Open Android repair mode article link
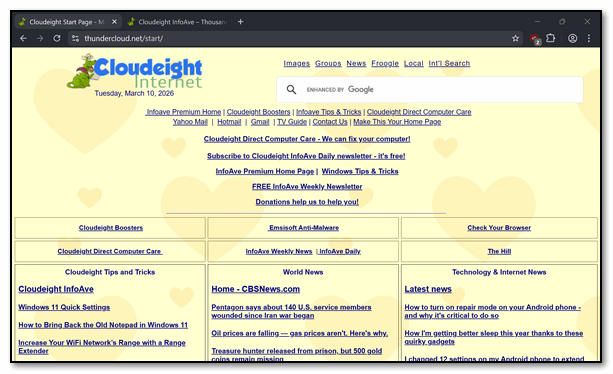 (493, 311)
